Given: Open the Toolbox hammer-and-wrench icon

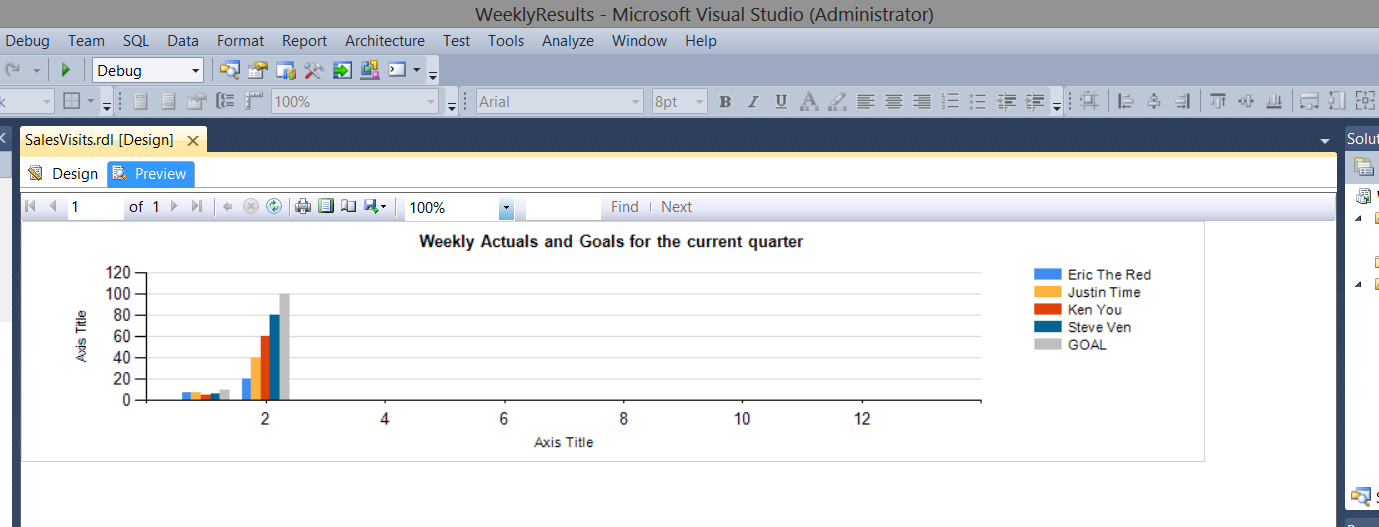Looking at the screenshot, I should [x=314, y=70].
